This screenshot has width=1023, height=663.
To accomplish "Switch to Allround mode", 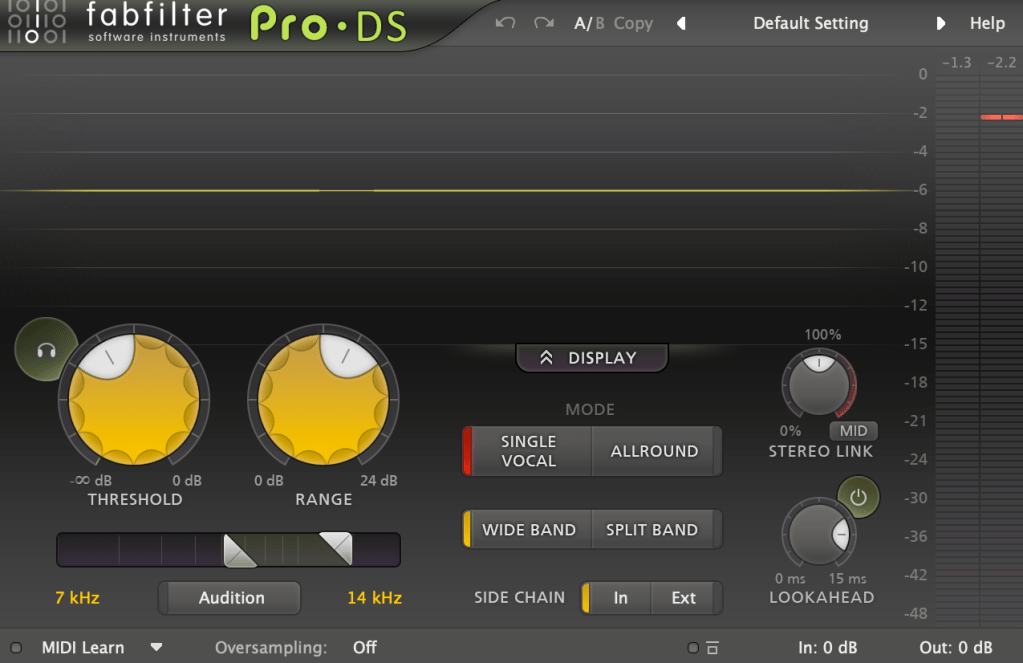I will pos(655,451).
